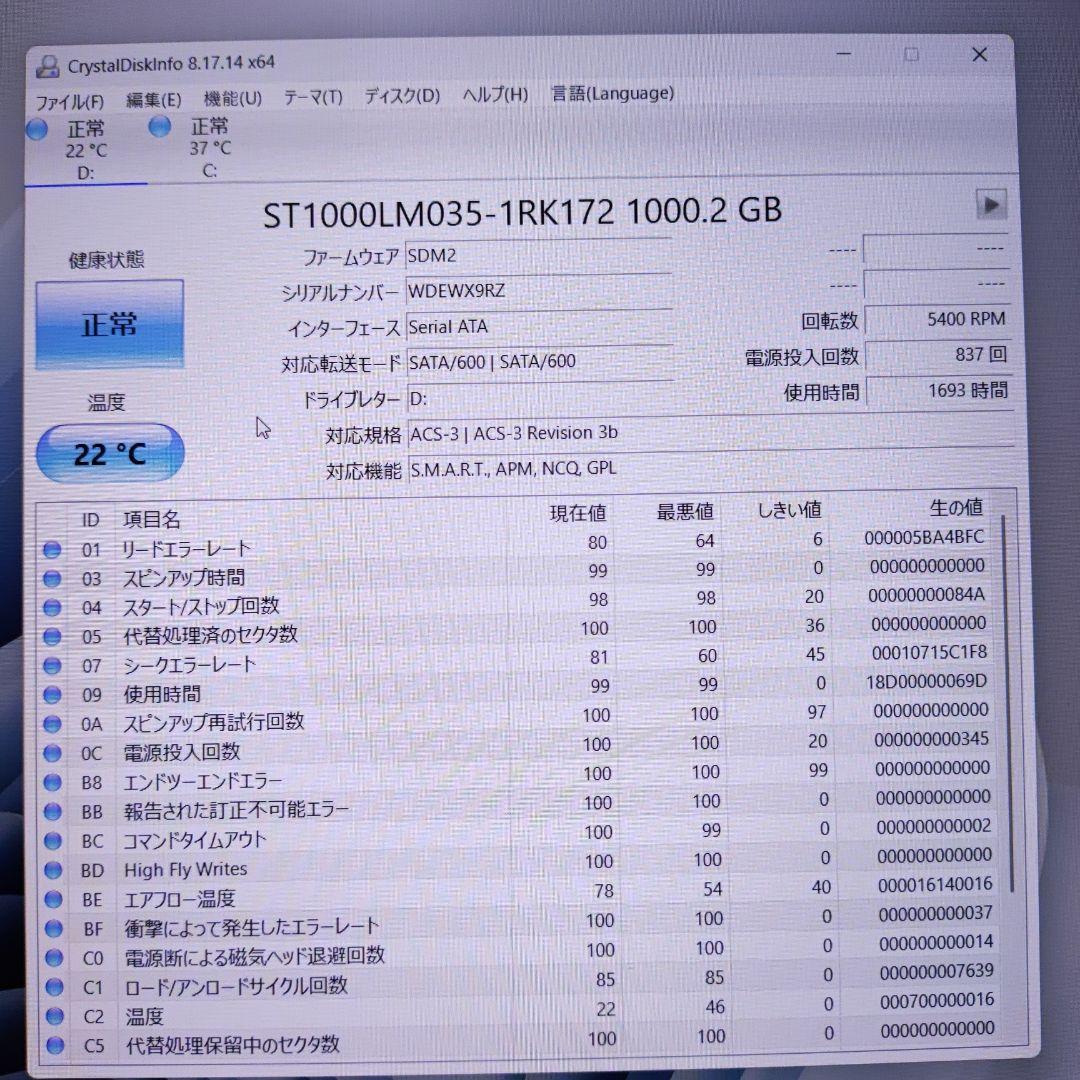
Task: Click the 正常 health status button
Action: [108, 324]
